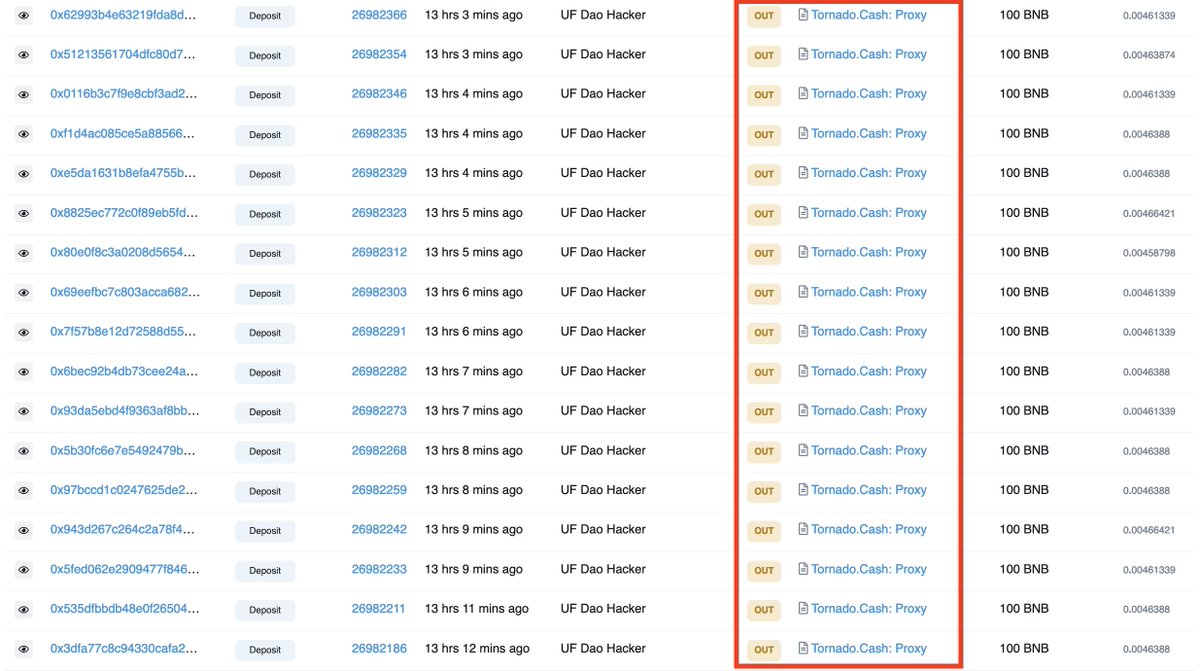The height and width of the screenshot is (671, 1200).
Task: Click Tornado.Cash: Proxy in block 26982186 row
Action: pyautogui.click(x=869, y=648)
